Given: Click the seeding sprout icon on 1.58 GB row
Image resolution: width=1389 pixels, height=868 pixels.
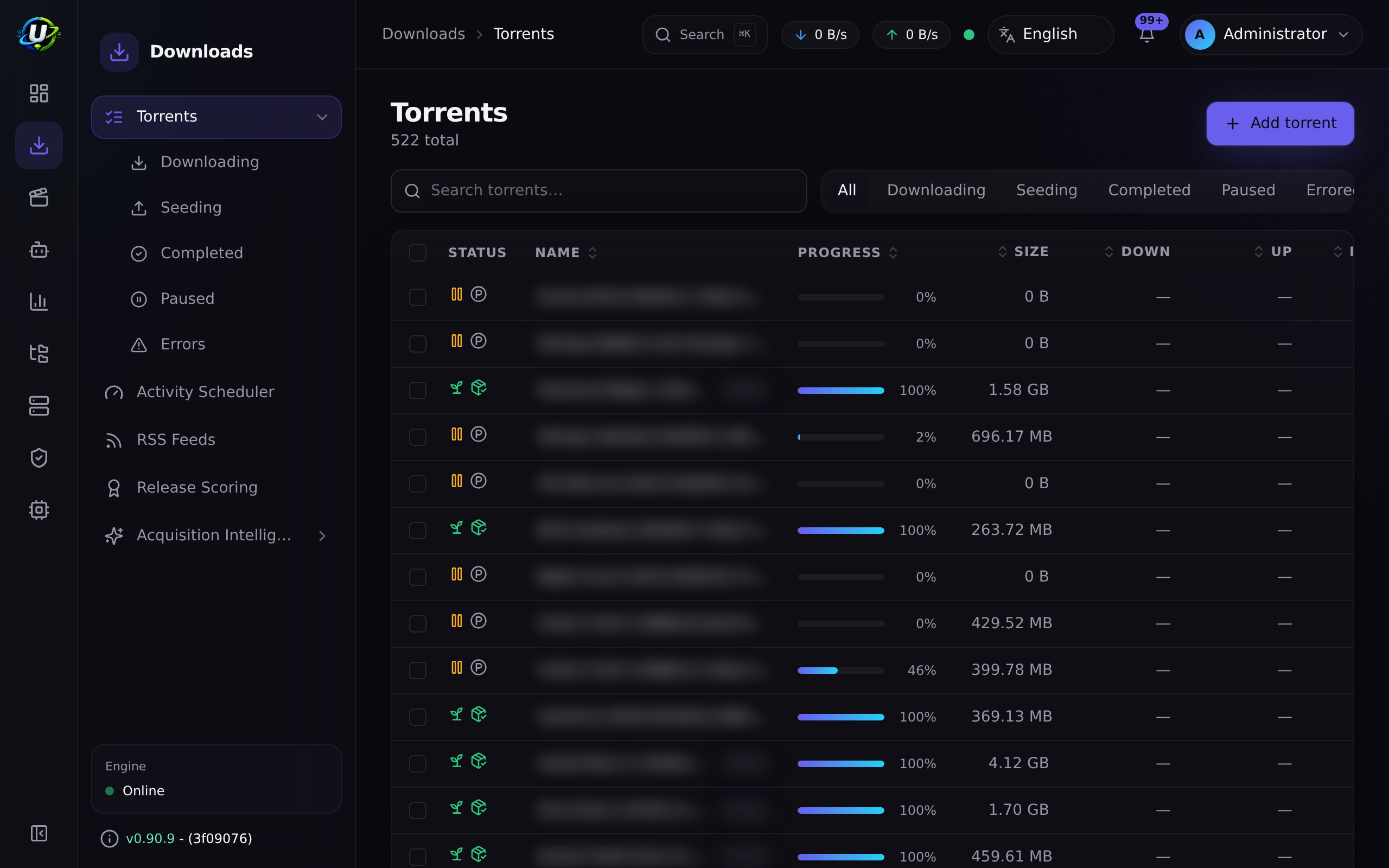Looking at the screenshot, I should pos(456,387).
